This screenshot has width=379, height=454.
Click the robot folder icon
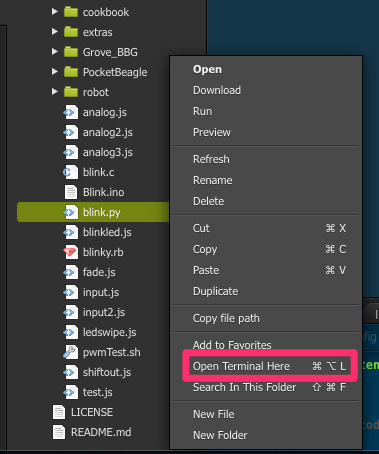tap(71, 92)
